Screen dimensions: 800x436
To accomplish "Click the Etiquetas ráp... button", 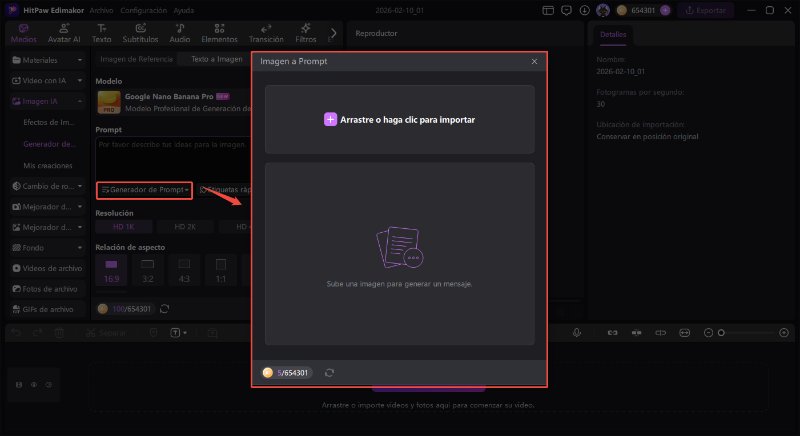I will [x=224, y=190].
